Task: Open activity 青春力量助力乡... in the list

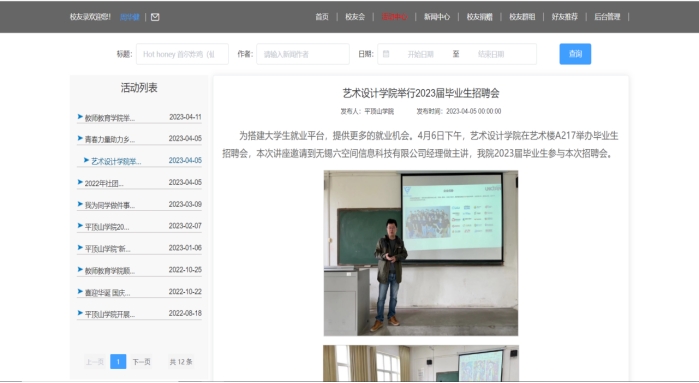Action: [110, 139]
